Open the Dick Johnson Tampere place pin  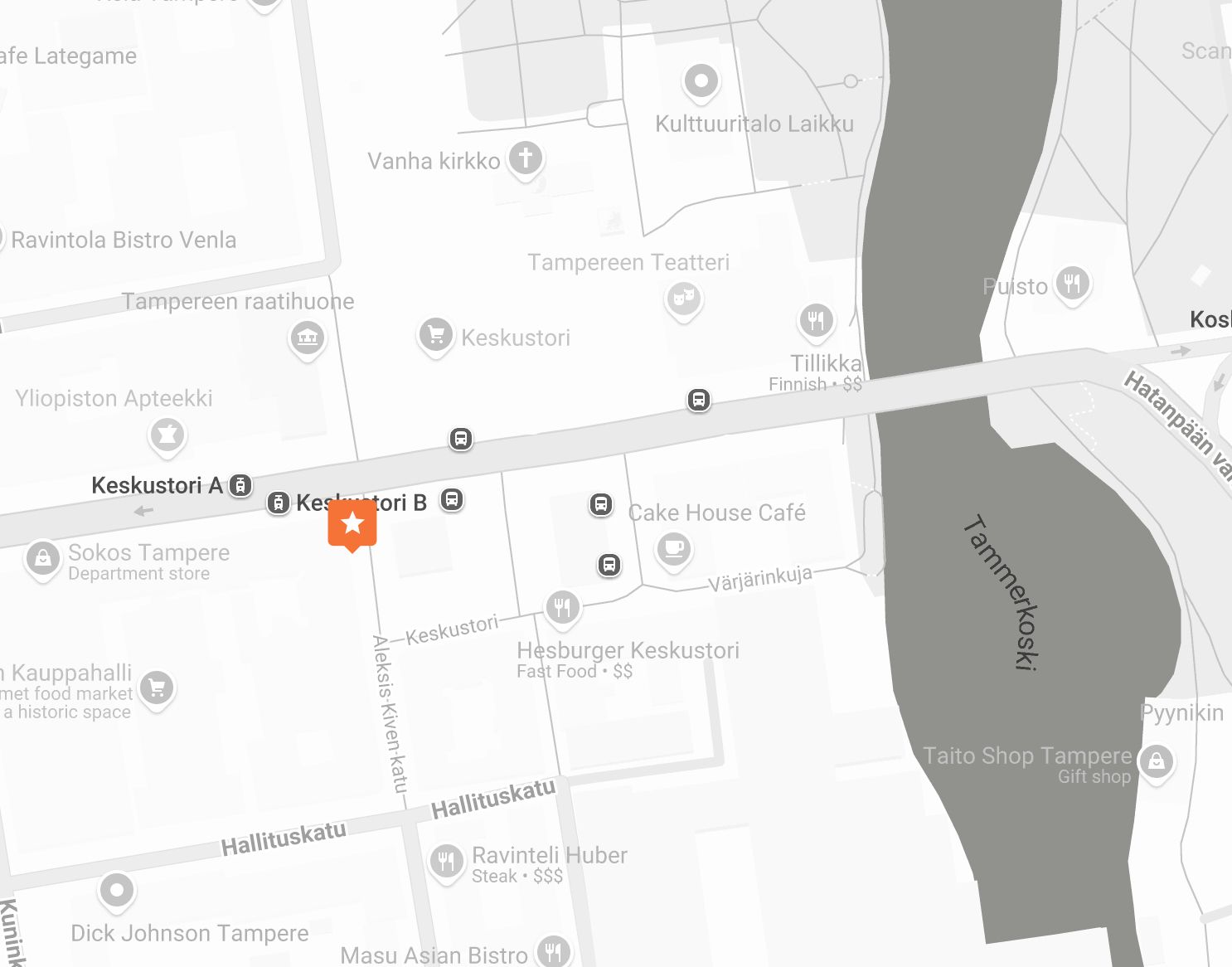pos(117,891)
